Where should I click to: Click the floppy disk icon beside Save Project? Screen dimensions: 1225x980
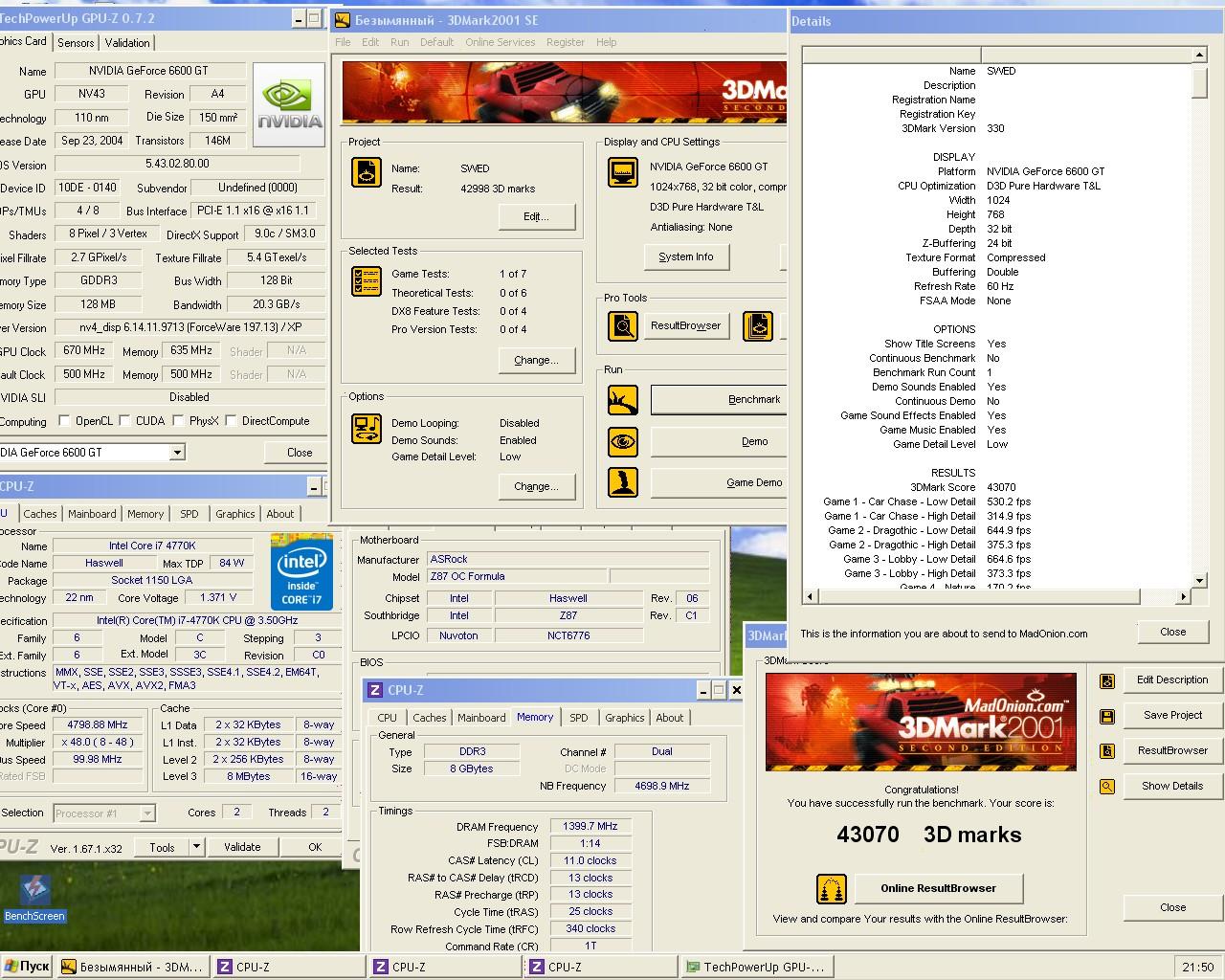tap(1107, 716)
